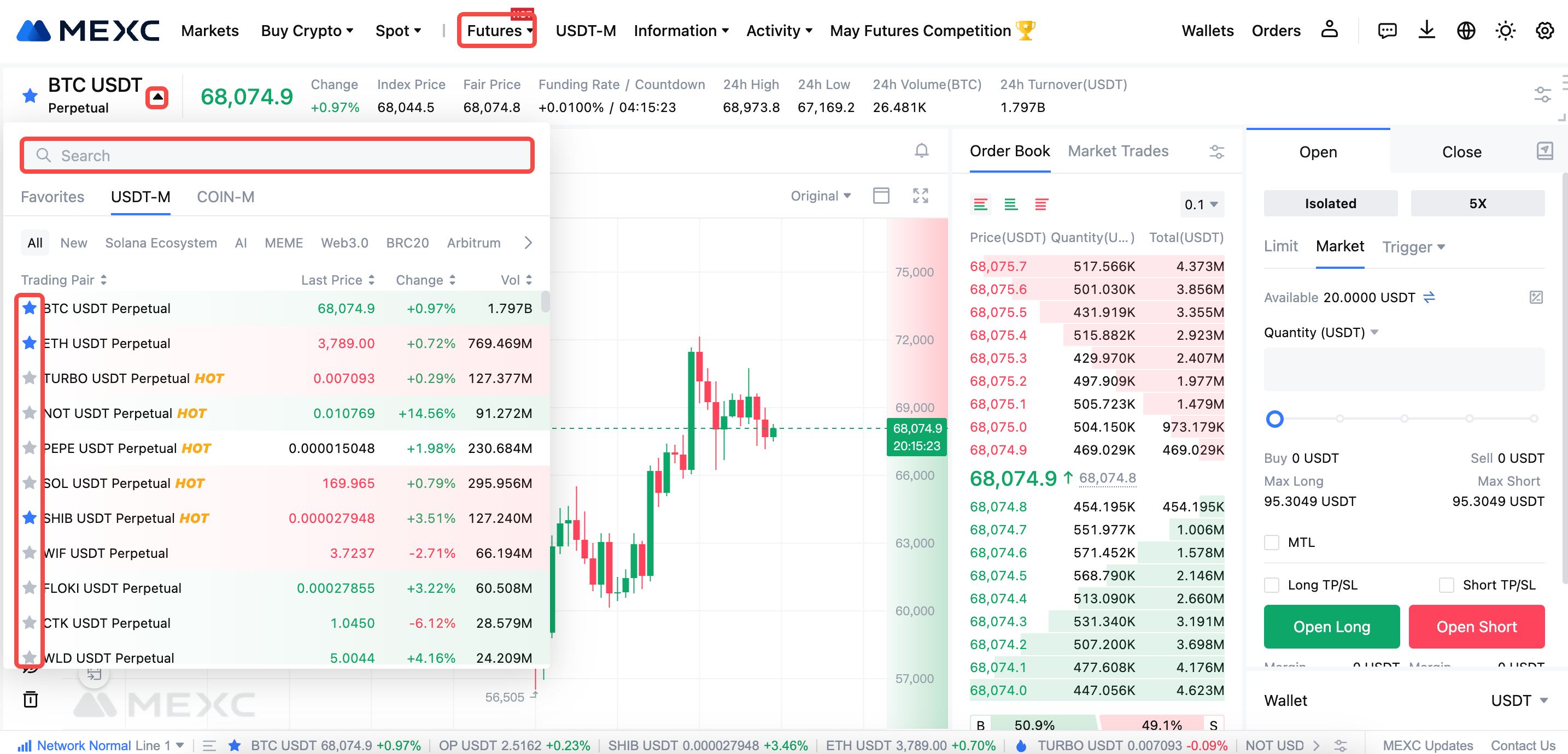Click the order book settings icon
Screen dimensions: 1568x754
tap(1216, 151)
